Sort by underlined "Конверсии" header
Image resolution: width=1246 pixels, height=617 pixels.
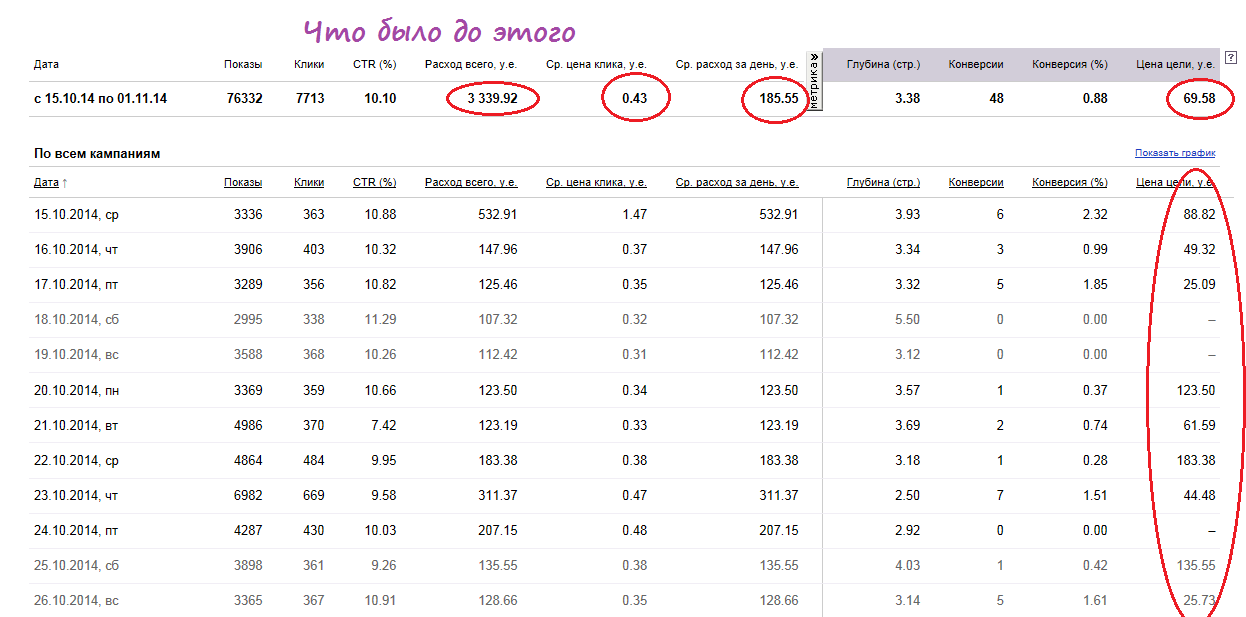click(976, 183)
